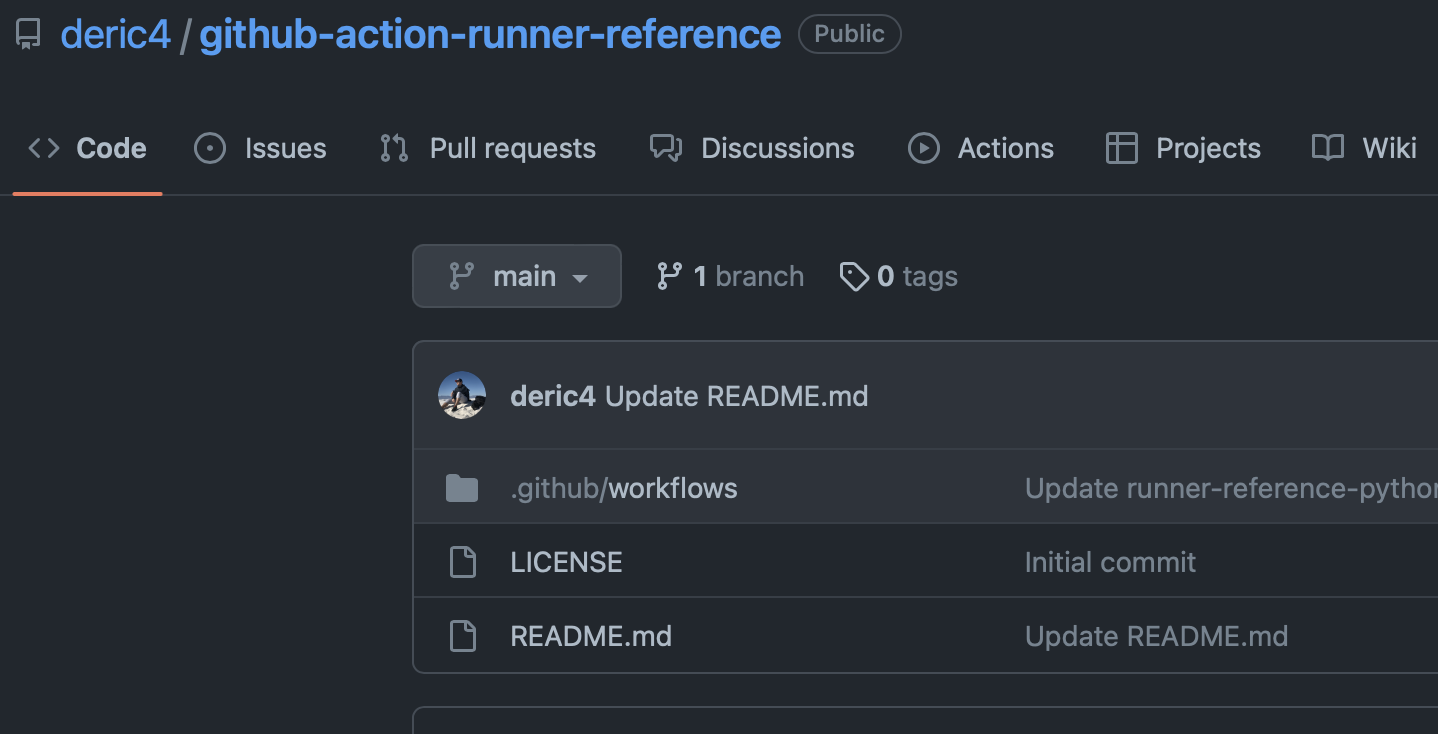This screenshot has height=734, width=1438.
Task: Click the Pull requests merge icon
Action: (x=394, y=149)
